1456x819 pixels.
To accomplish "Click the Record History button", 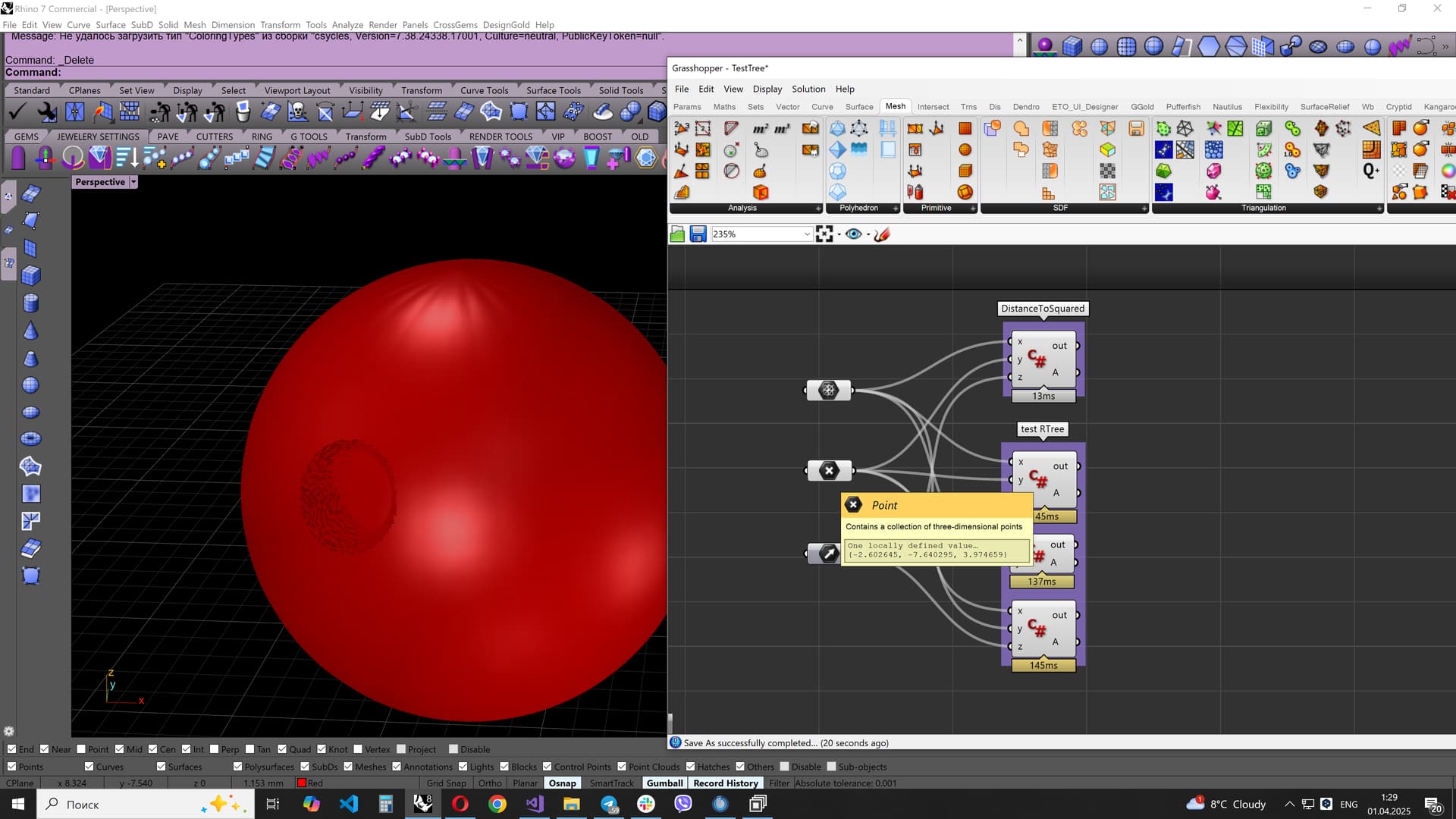I will coord(725,783).
